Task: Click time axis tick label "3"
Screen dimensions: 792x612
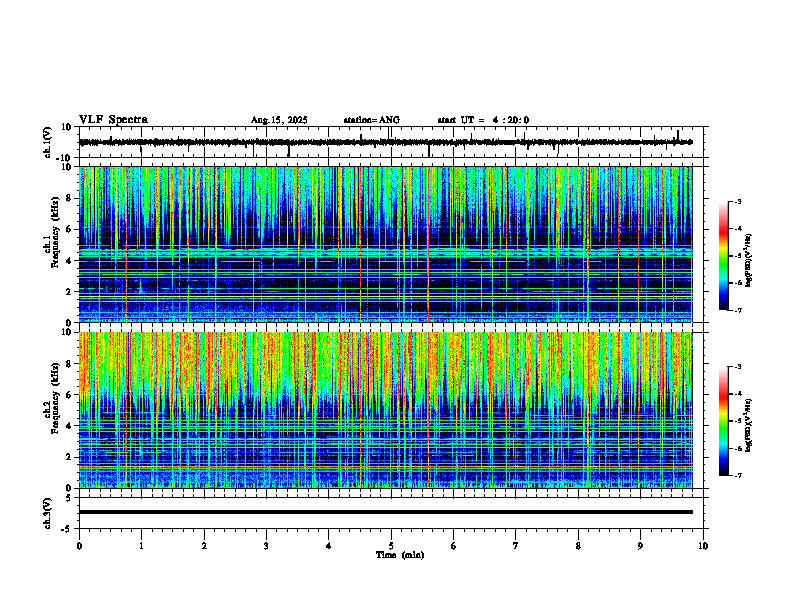Action: point(266,546)
